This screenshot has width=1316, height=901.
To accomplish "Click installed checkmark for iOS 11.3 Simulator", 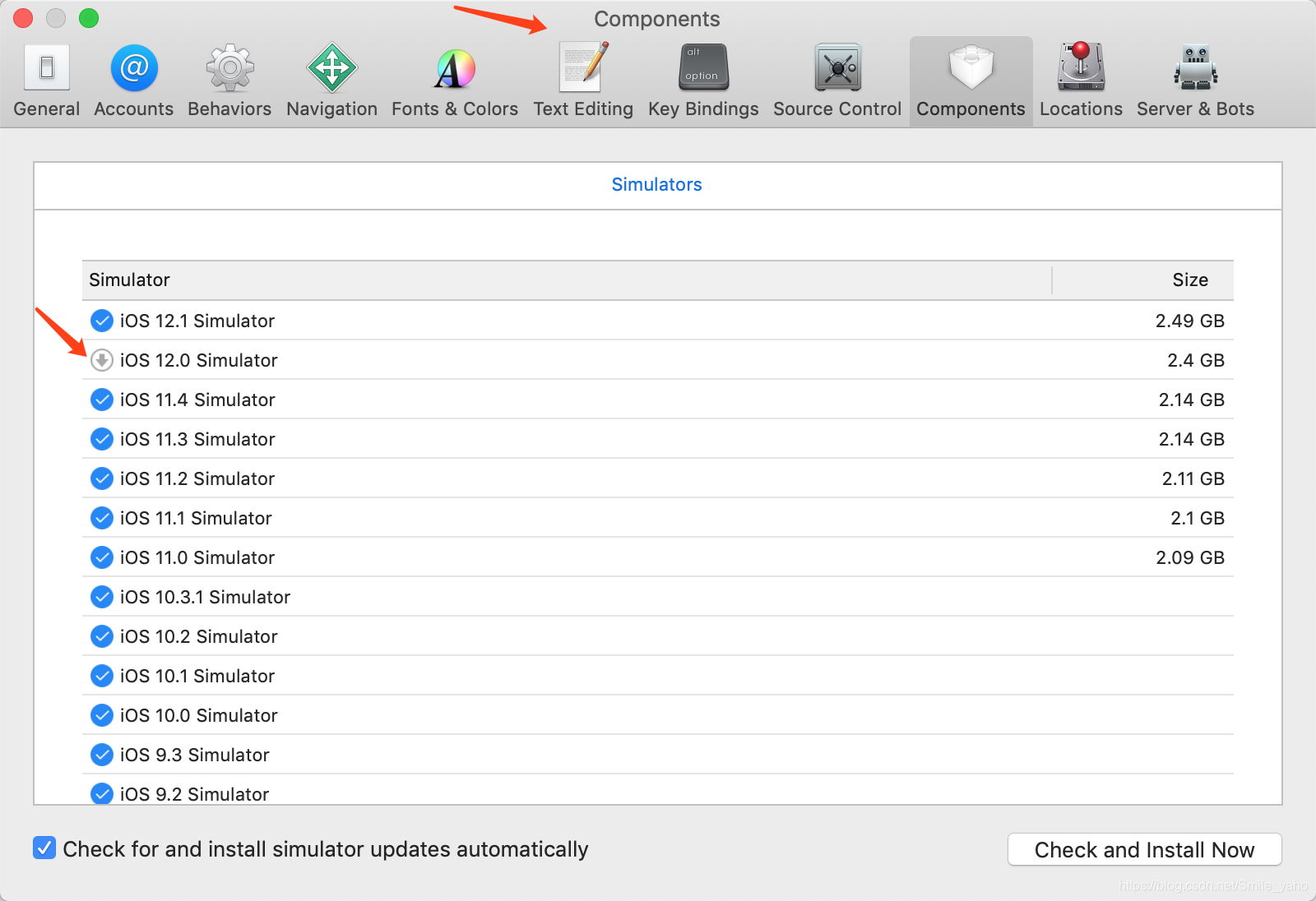I will (102, 439).
